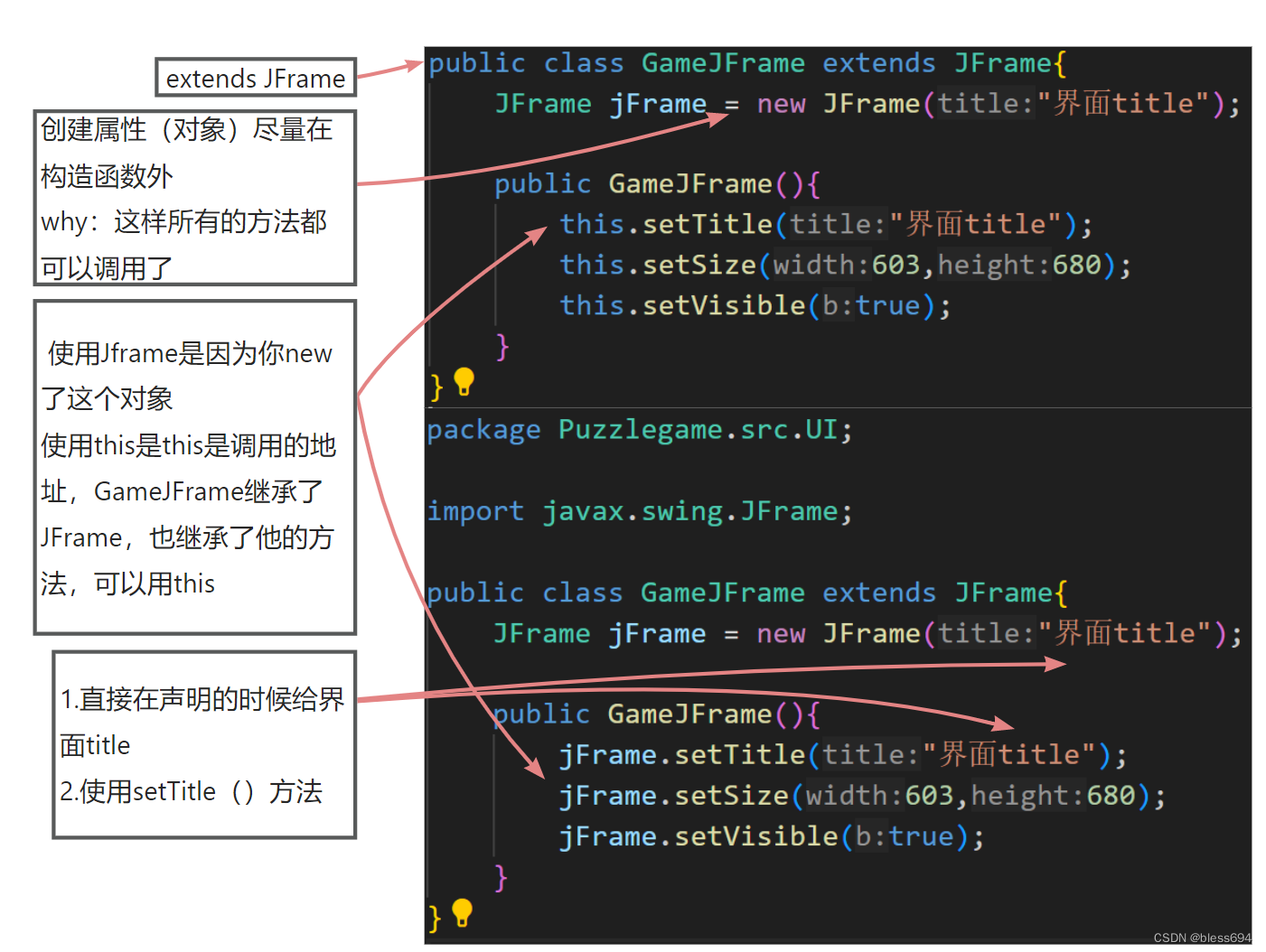
Task: Select the 'extends JFrame' annotation box
Action: click(256, 79)
